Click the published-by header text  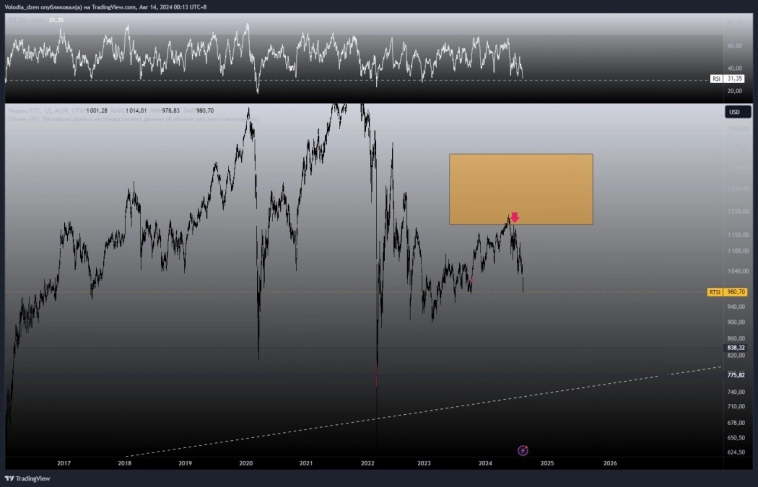click(105, 7)
